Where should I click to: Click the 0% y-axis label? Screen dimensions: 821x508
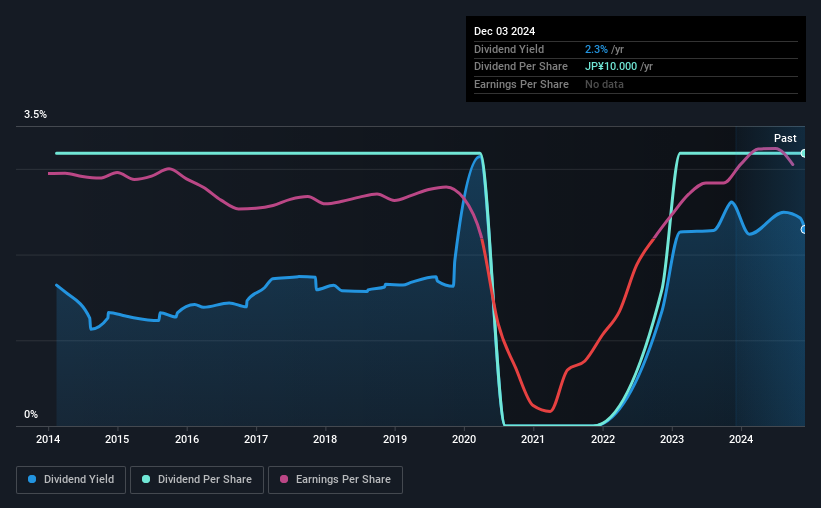[31, 414]
